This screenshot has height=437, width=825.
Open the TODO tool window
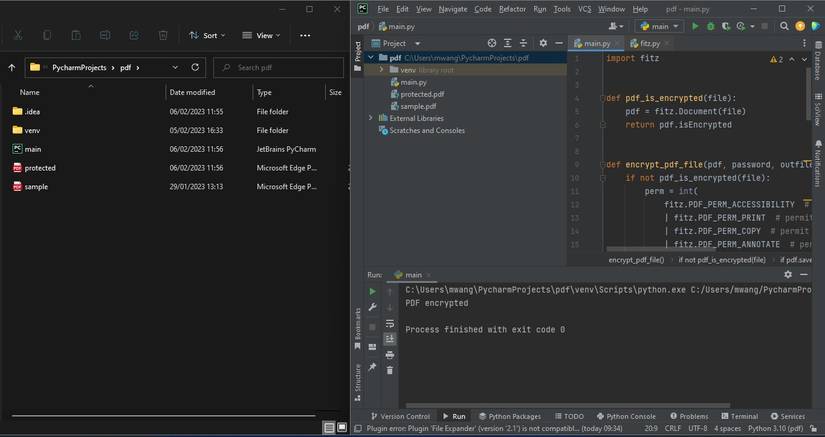[569, 416]
